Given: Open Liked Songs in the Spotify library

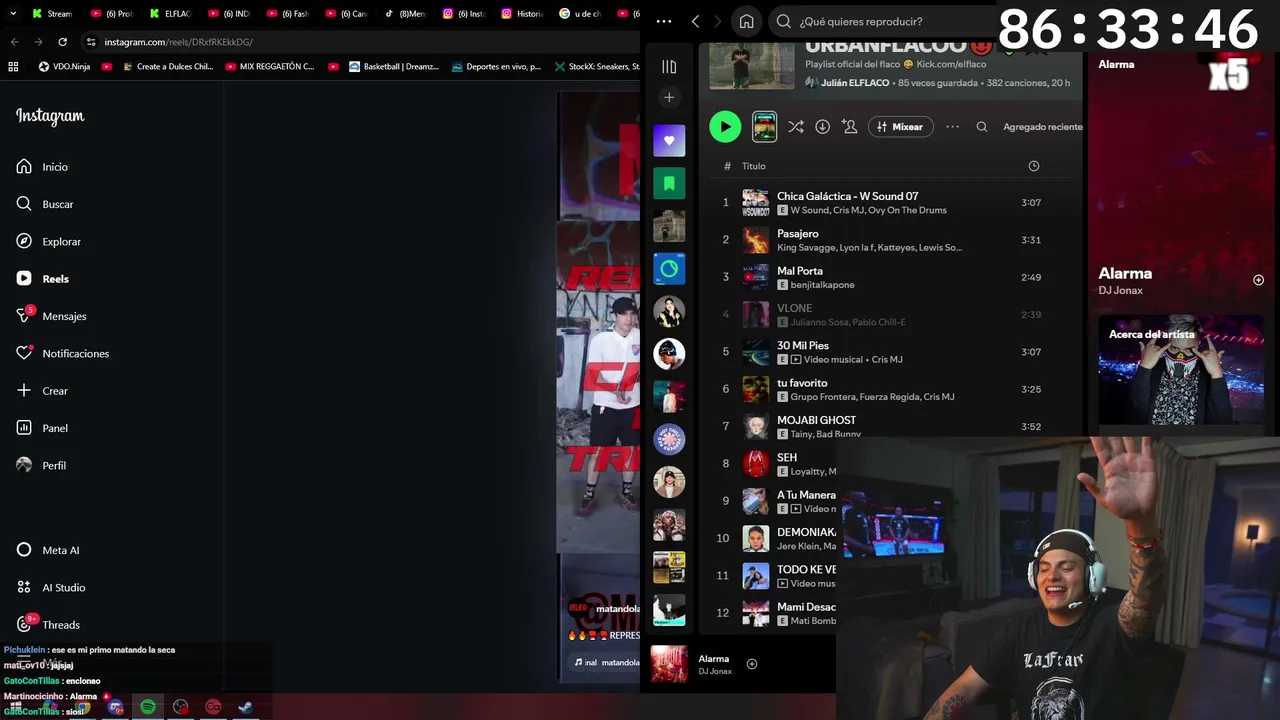Looking at the screenshot, I should (669, 140).
